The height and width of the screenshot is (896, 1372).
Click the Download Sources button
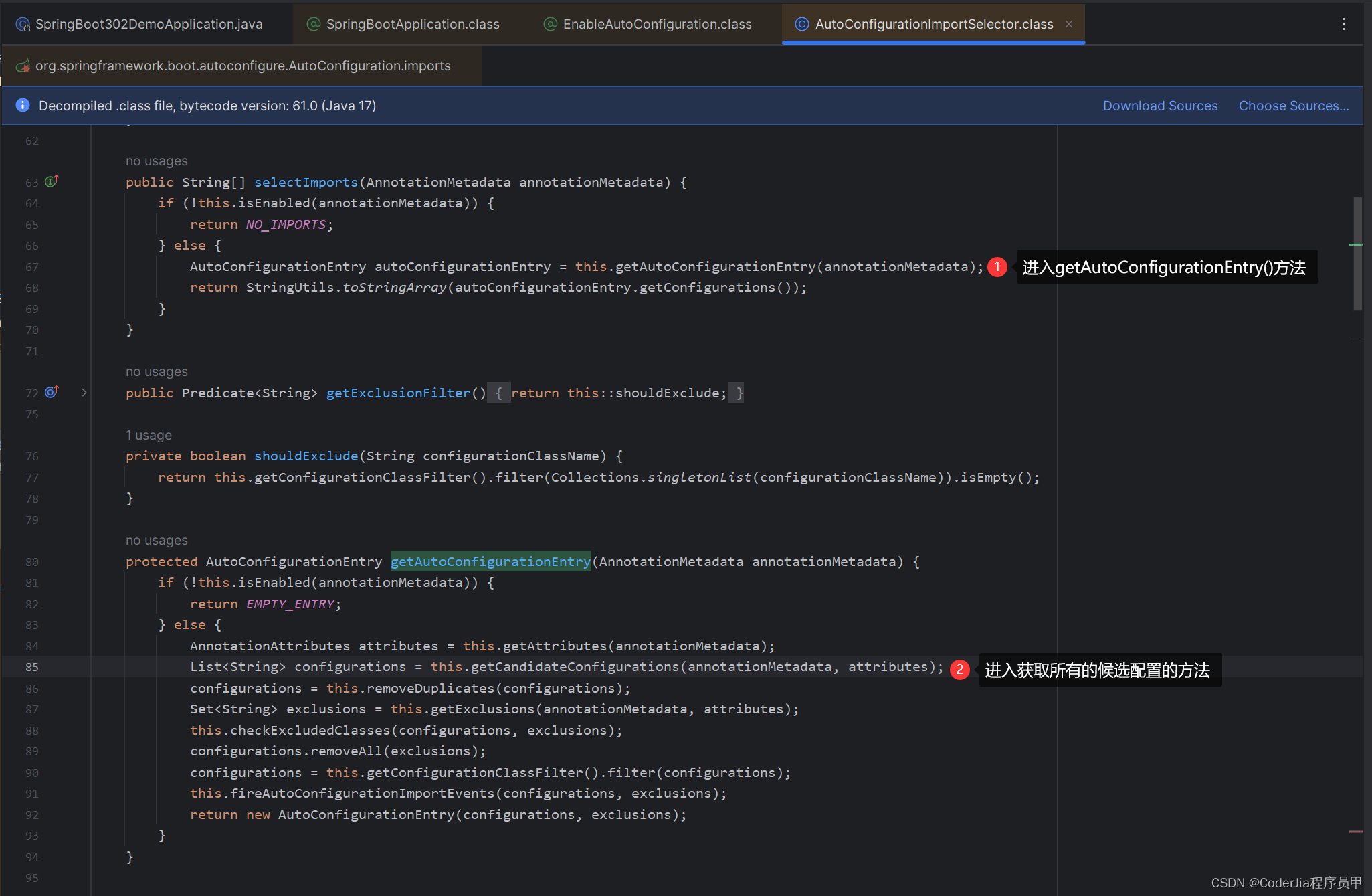point(1159,105)
